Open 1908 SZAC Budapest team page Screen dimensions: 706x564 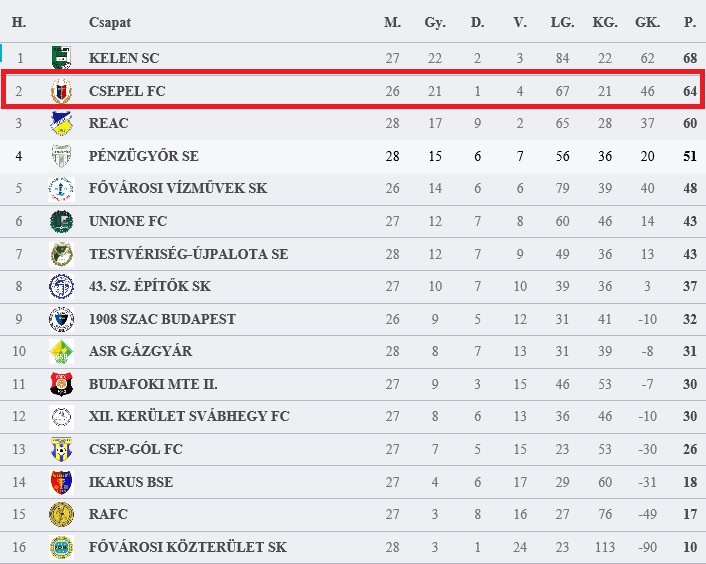[162, 319]
